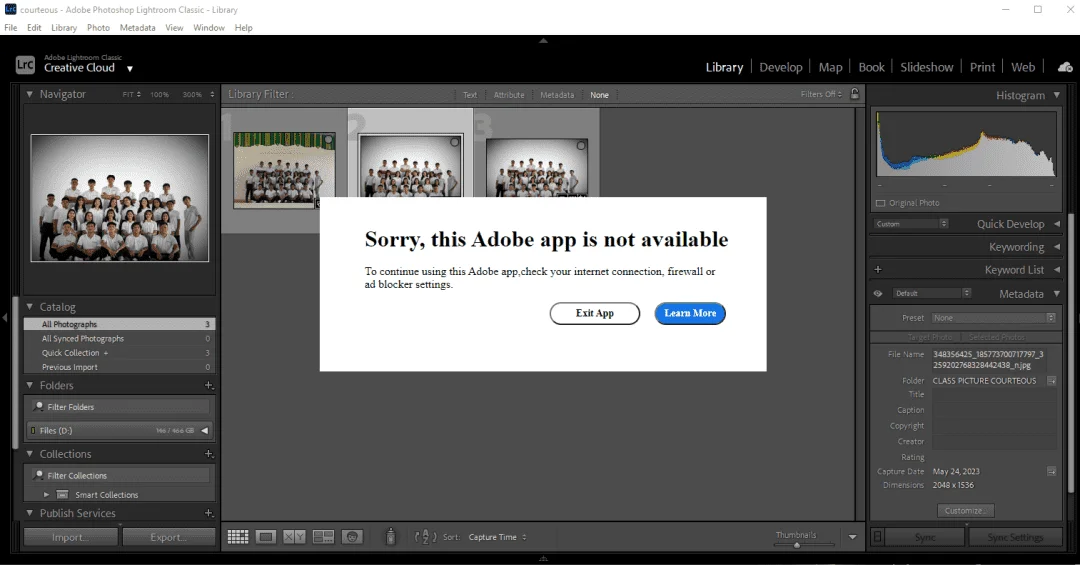Click Exit App button in dialog
The width and height of the screenshot is (1080, 565).
tap(594, 314)
